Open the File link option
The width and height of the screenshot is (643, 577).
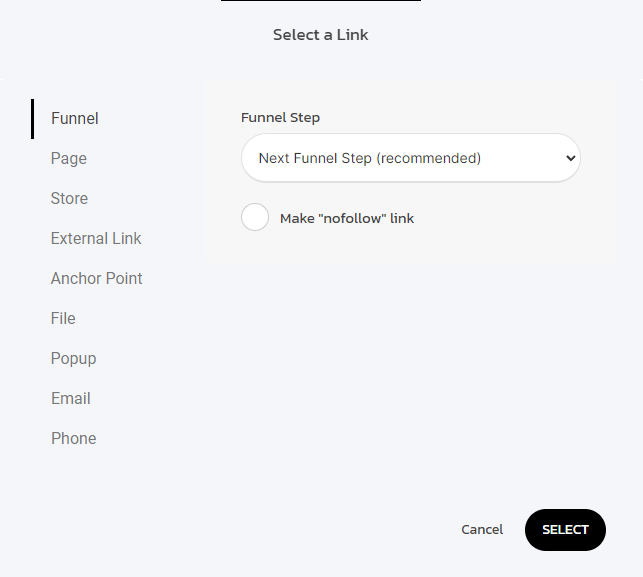pos(63,318)
